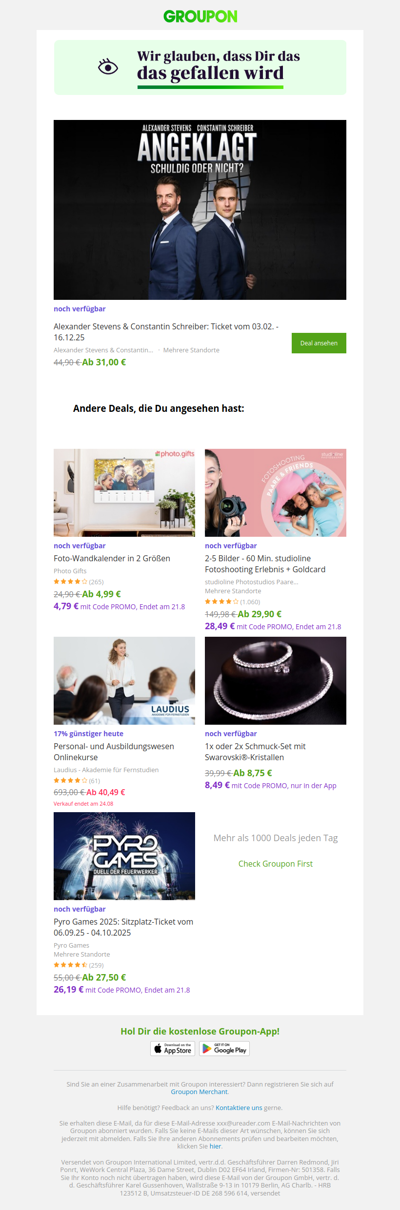400x1210 pixels.
Task: Click the green 'Deal ansehen' button
Action: 319,343
